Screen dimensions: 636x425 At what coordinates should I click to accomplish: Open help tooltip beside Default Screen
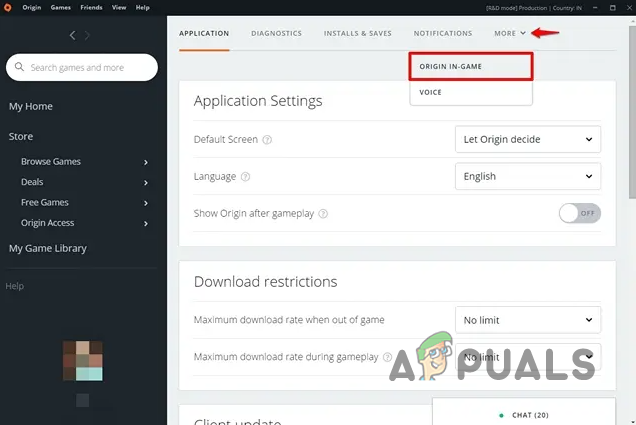point(267,140)
